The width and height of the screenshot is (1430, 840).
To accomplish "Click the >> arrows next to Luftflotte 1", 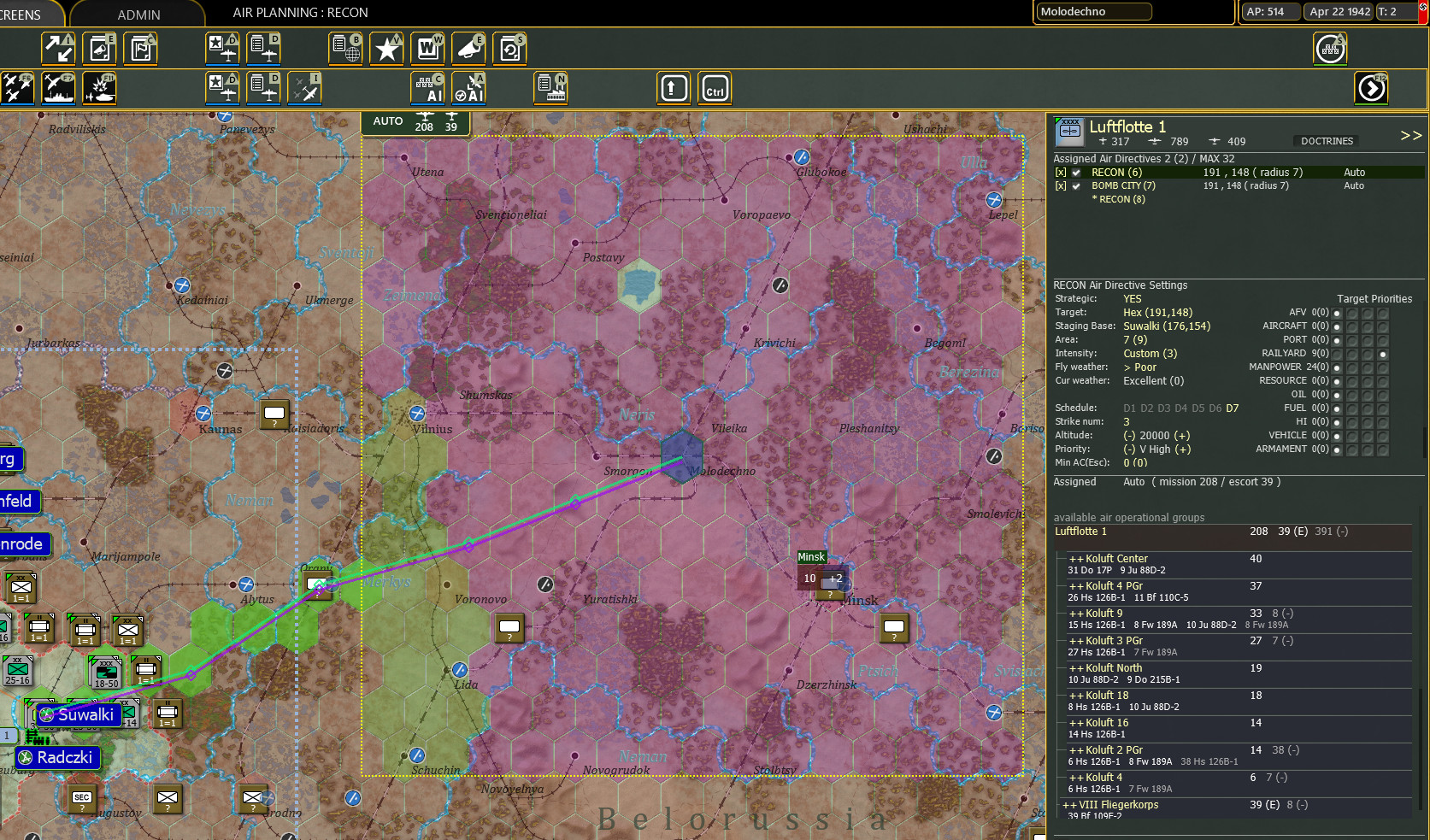I will click(x=1411, y=135).
